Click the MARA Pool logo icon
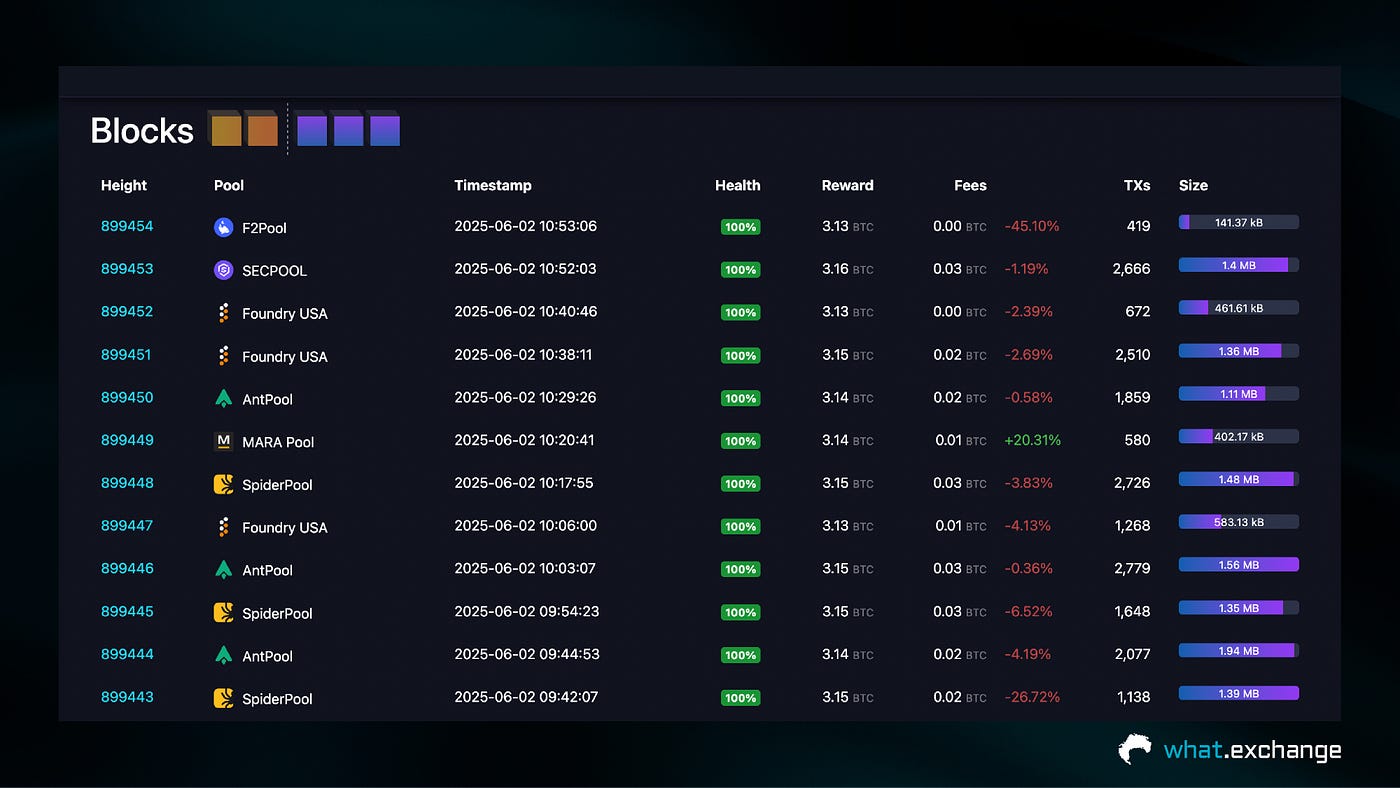 pos(224,441)
